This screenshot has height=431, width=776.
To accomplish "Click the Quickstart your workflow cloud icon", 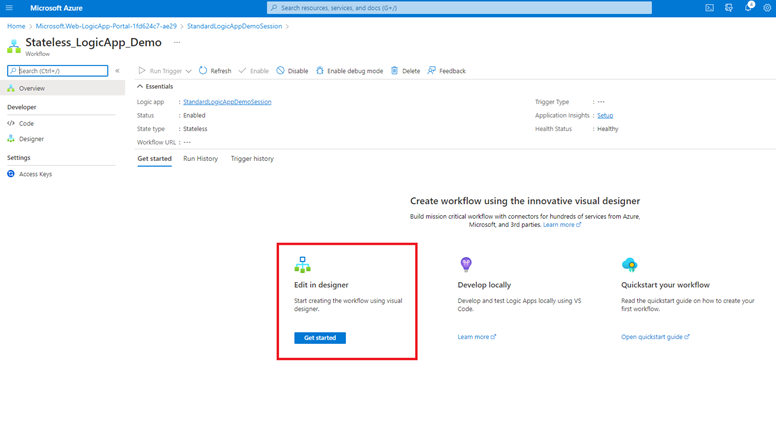I will 630,265.
